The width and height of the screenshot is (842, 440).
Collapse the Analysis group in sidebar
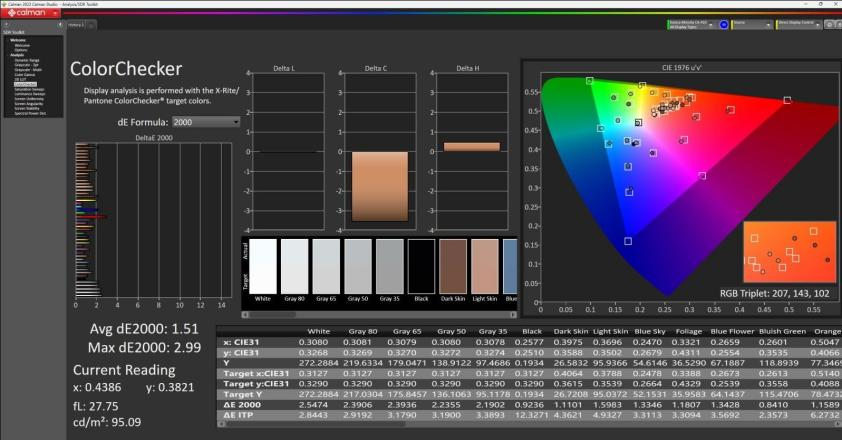(17, 55)
